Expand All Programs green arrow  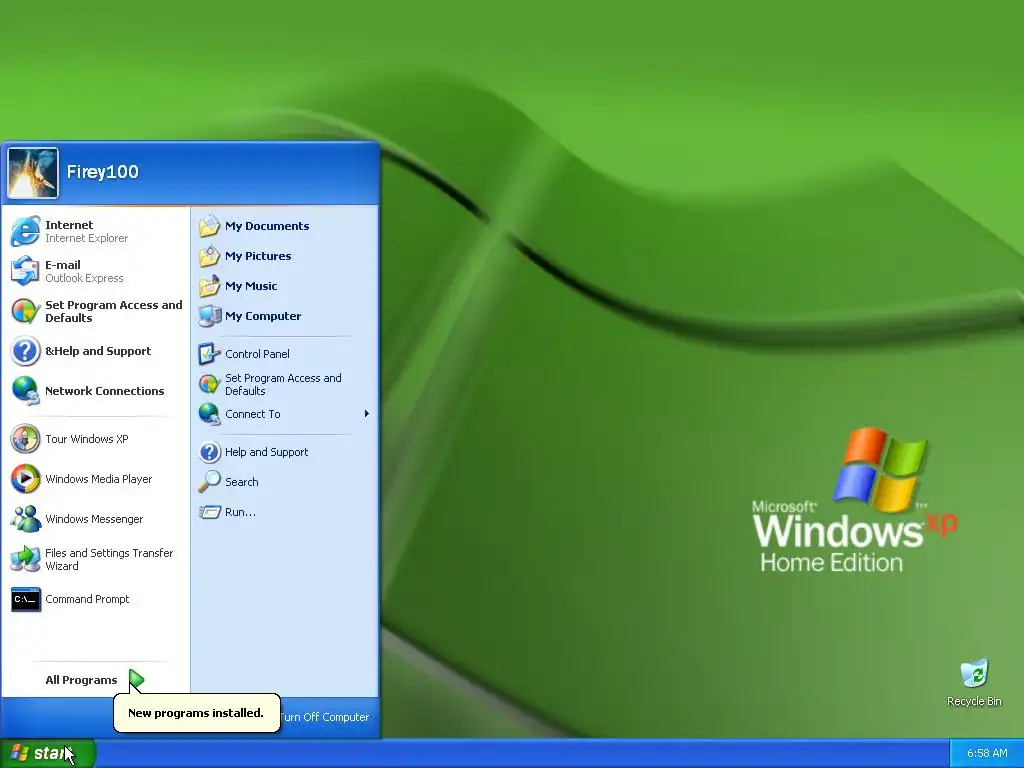pos(136,680)
